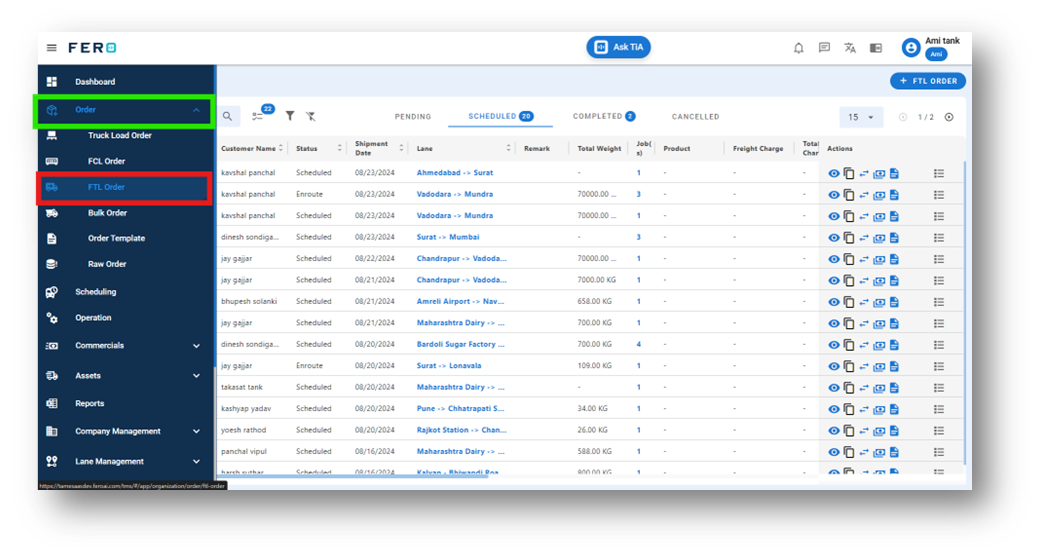
Task: Click the horizontal table scrollbar
Action: click(354, 476)
